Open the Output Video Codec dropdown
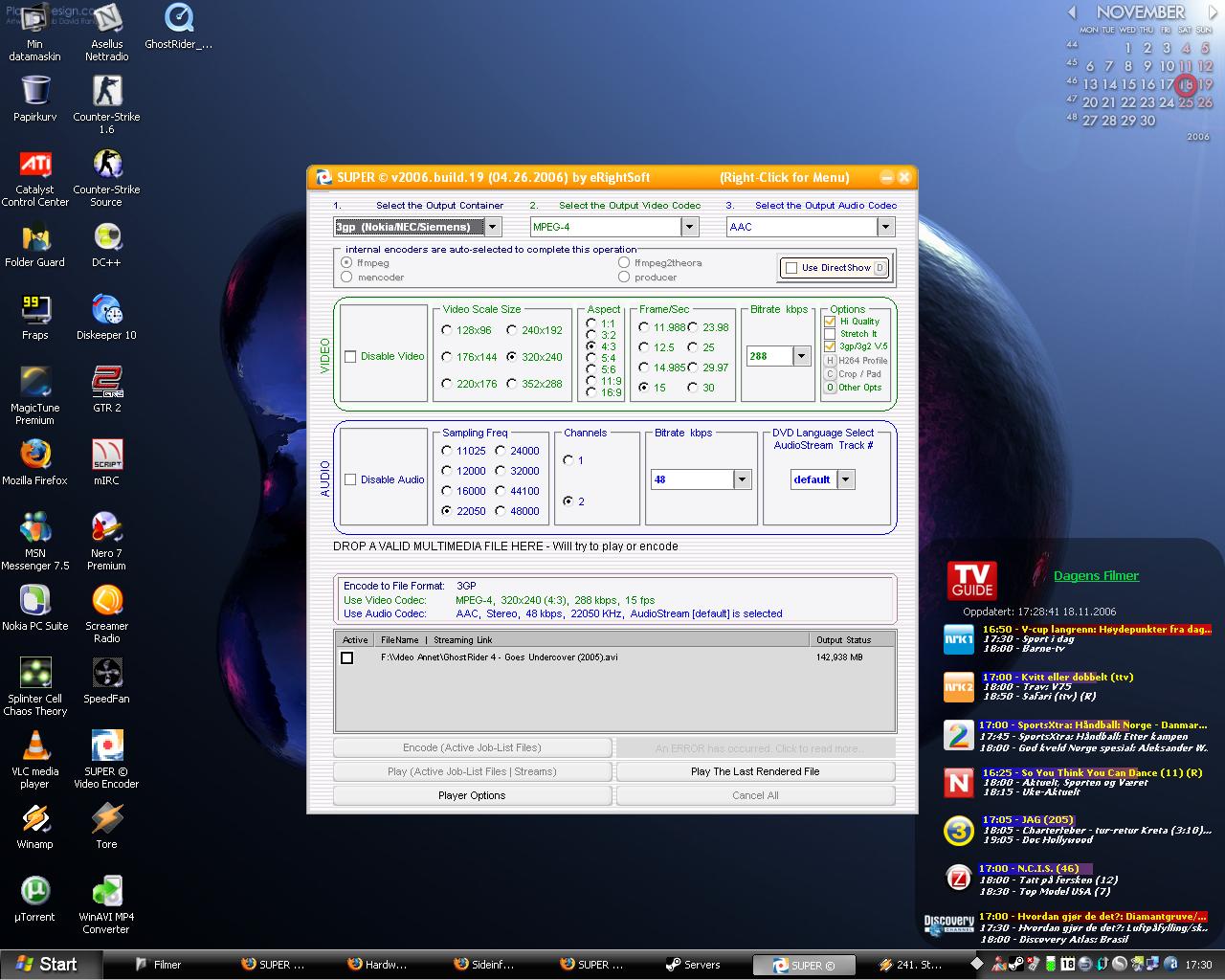 click(x=689, y=227)
